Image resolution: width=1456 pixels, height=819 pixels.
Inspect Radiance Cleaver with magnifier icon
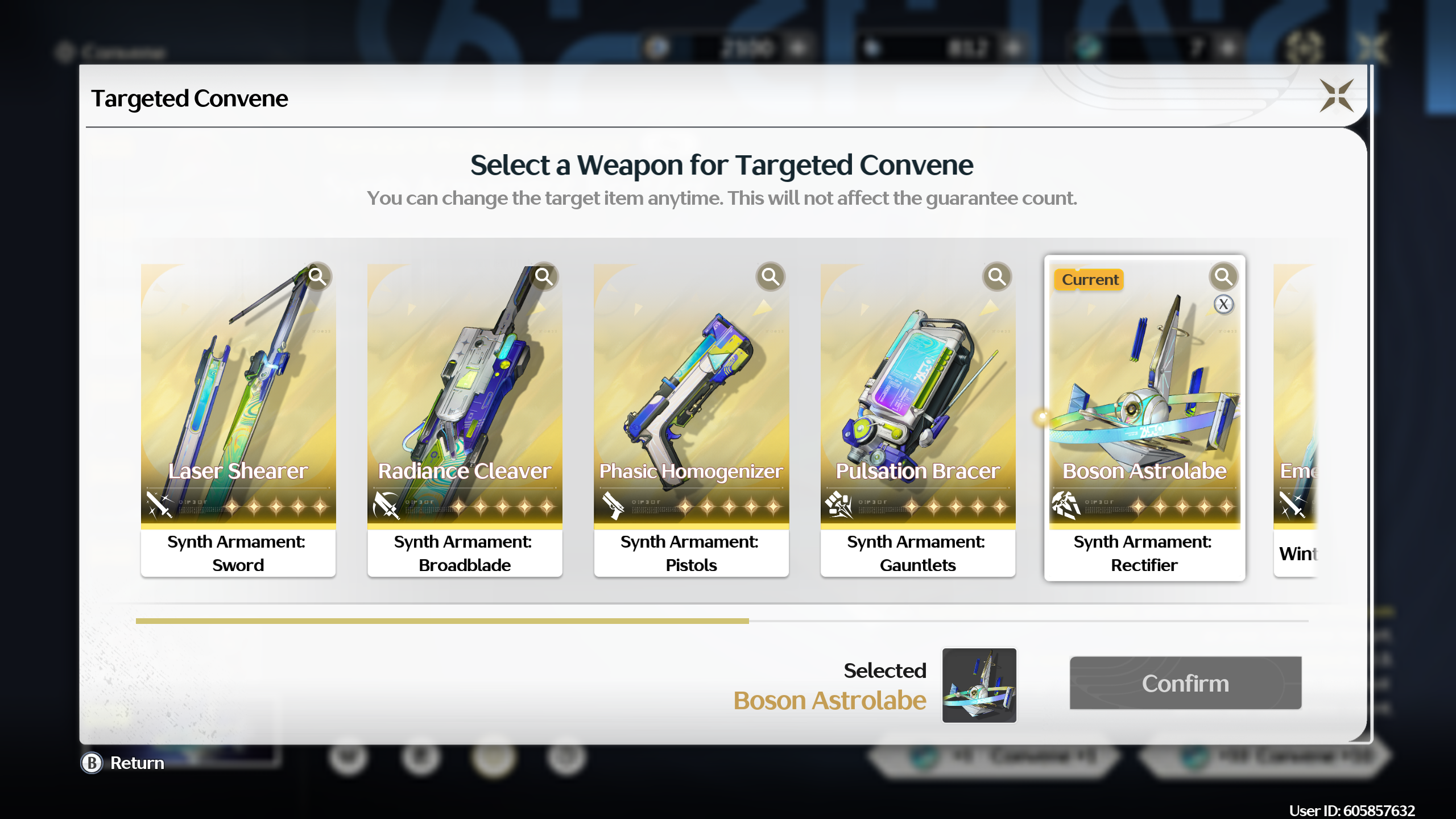click(544, 277)
